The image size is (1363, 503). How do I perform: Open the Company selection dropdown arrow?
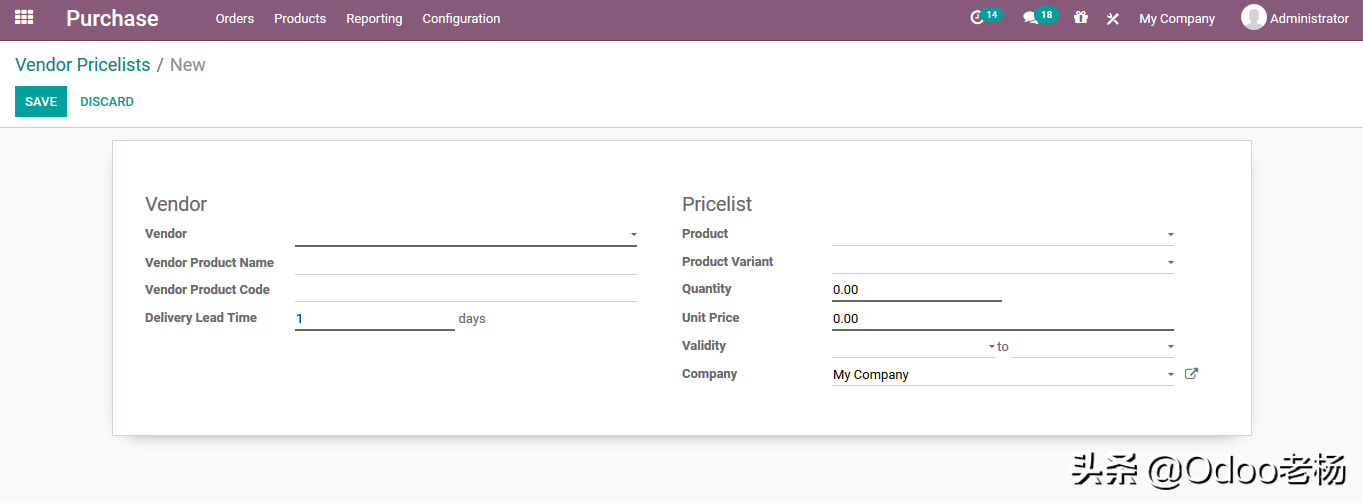coord(1170,375)
